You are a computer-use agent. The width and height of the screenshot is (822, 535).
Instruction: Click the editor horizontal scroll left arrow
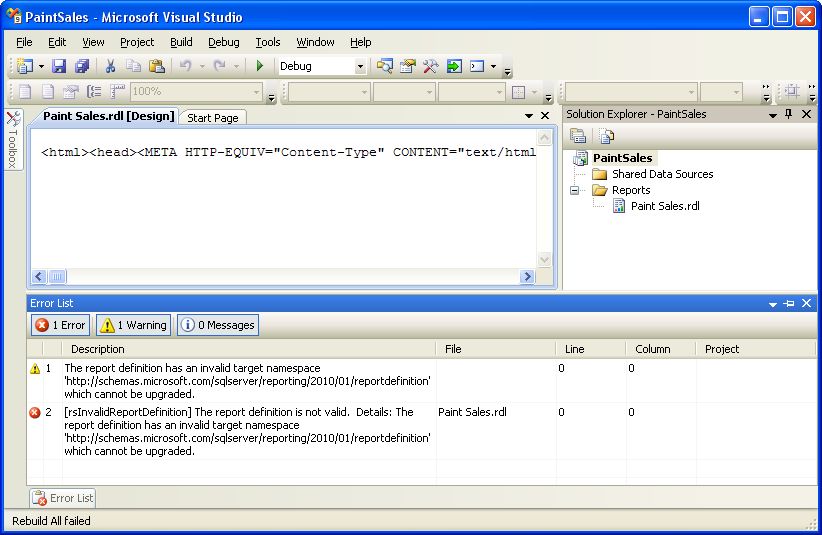(x=39, y=276)
